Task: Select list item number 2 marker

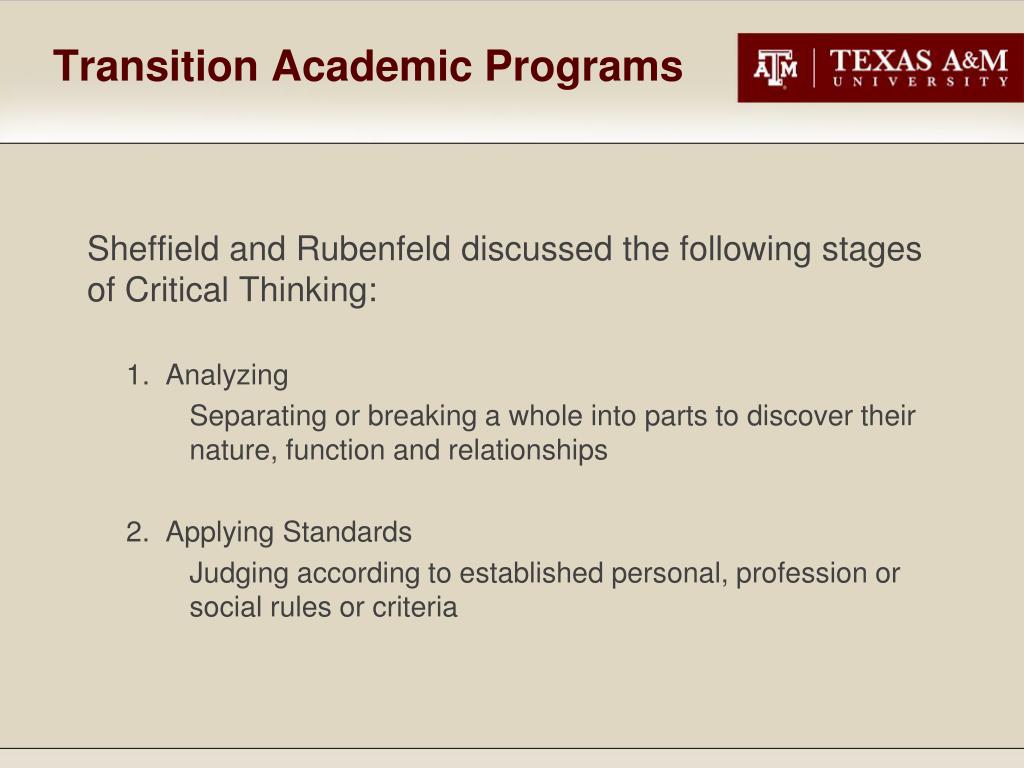Action: (x=138, y=532)
